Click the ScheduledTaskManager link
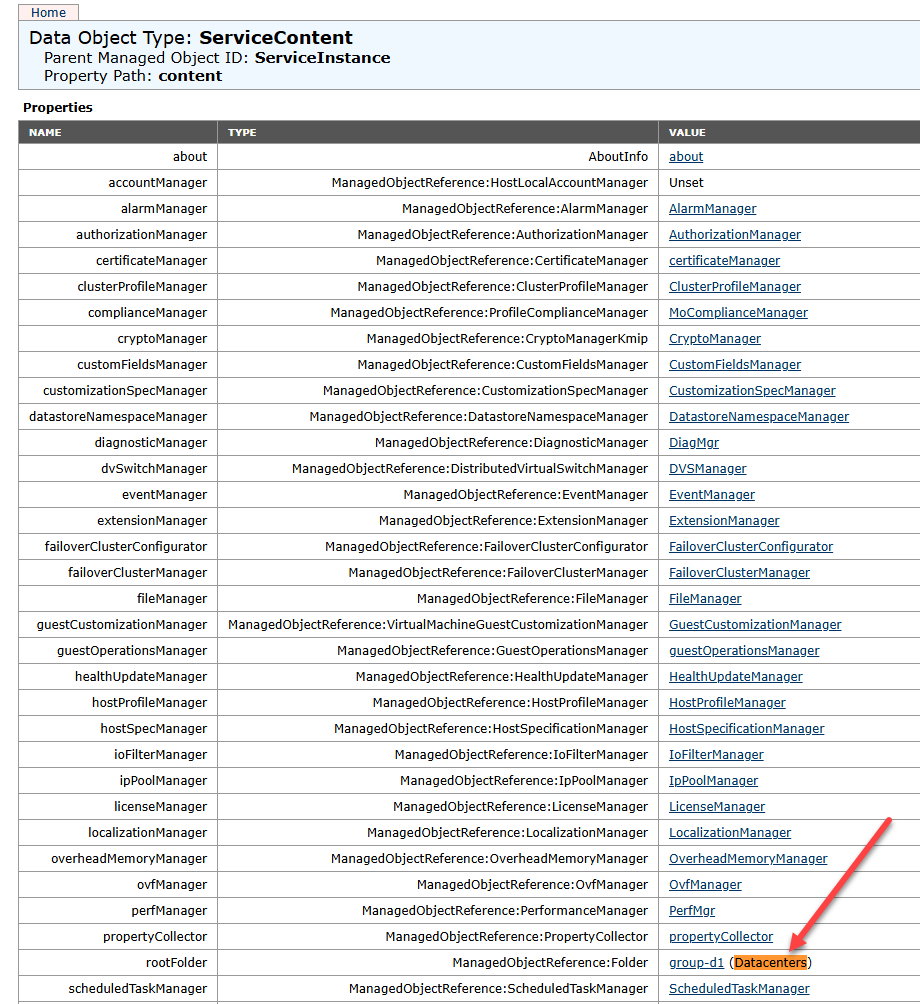 coord(739,989)
